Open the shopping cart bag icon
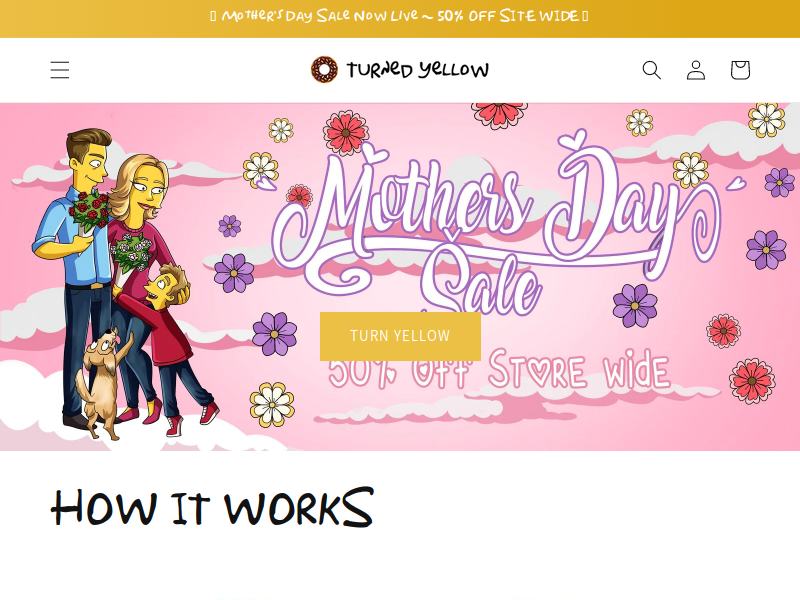The height and width of the screenshot is (600, 800). 740,70
